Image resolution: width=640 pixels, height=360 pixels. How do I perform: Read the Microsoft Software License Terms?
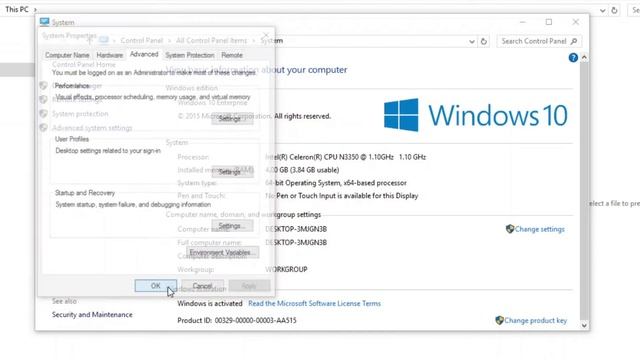coord(314,303)
